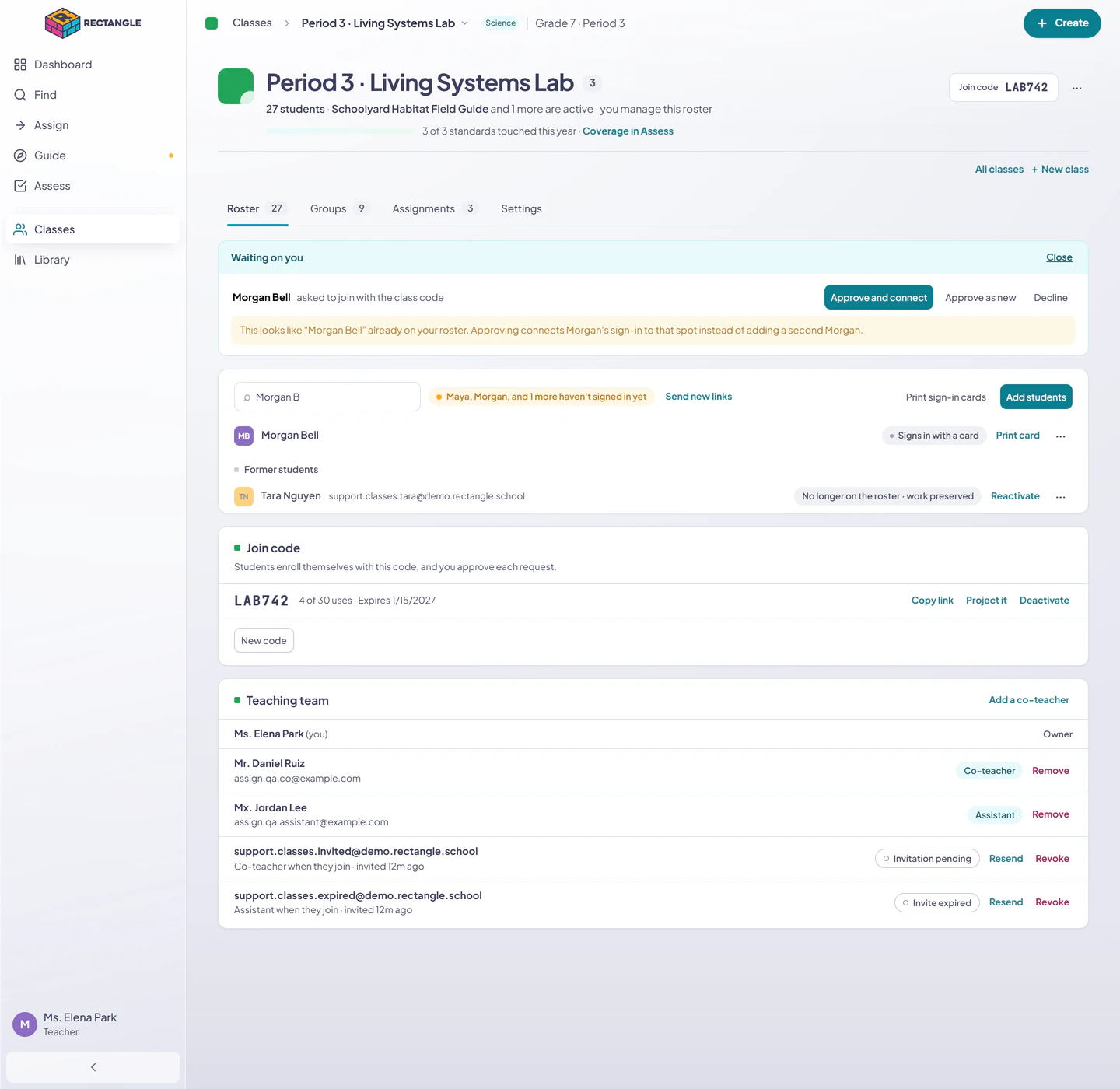This screenshot has width=1120, height=1089.
Task: Go to Assign in sidebar
Action: pyautogui.click(x=93, y=125)
